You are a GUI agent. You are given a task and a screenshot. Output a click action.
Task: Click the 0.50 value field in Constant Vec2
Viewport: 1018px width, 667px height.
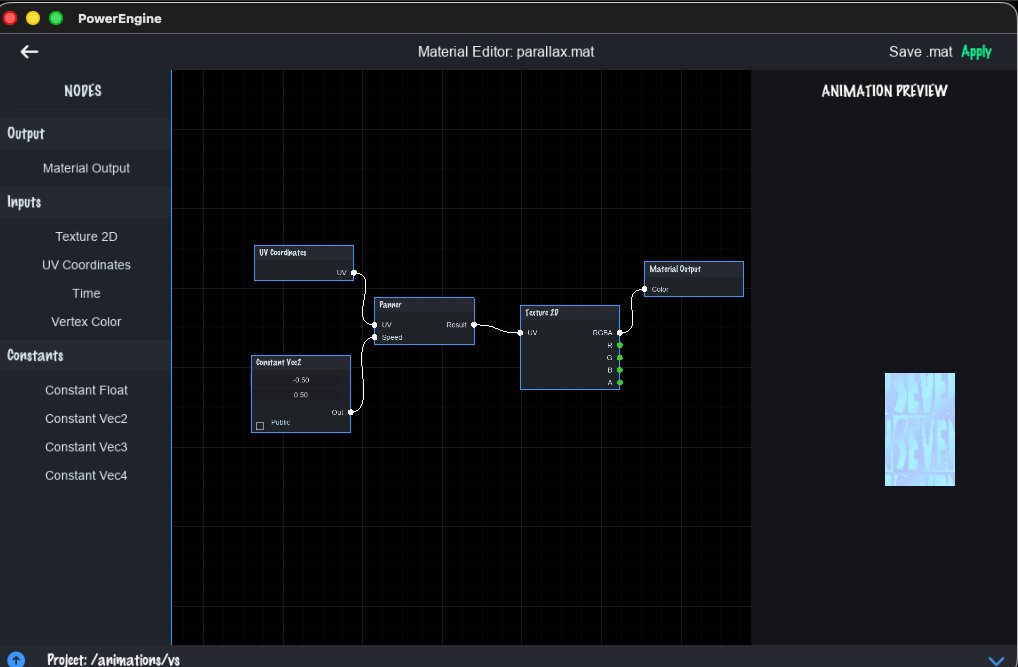point(301,395)
